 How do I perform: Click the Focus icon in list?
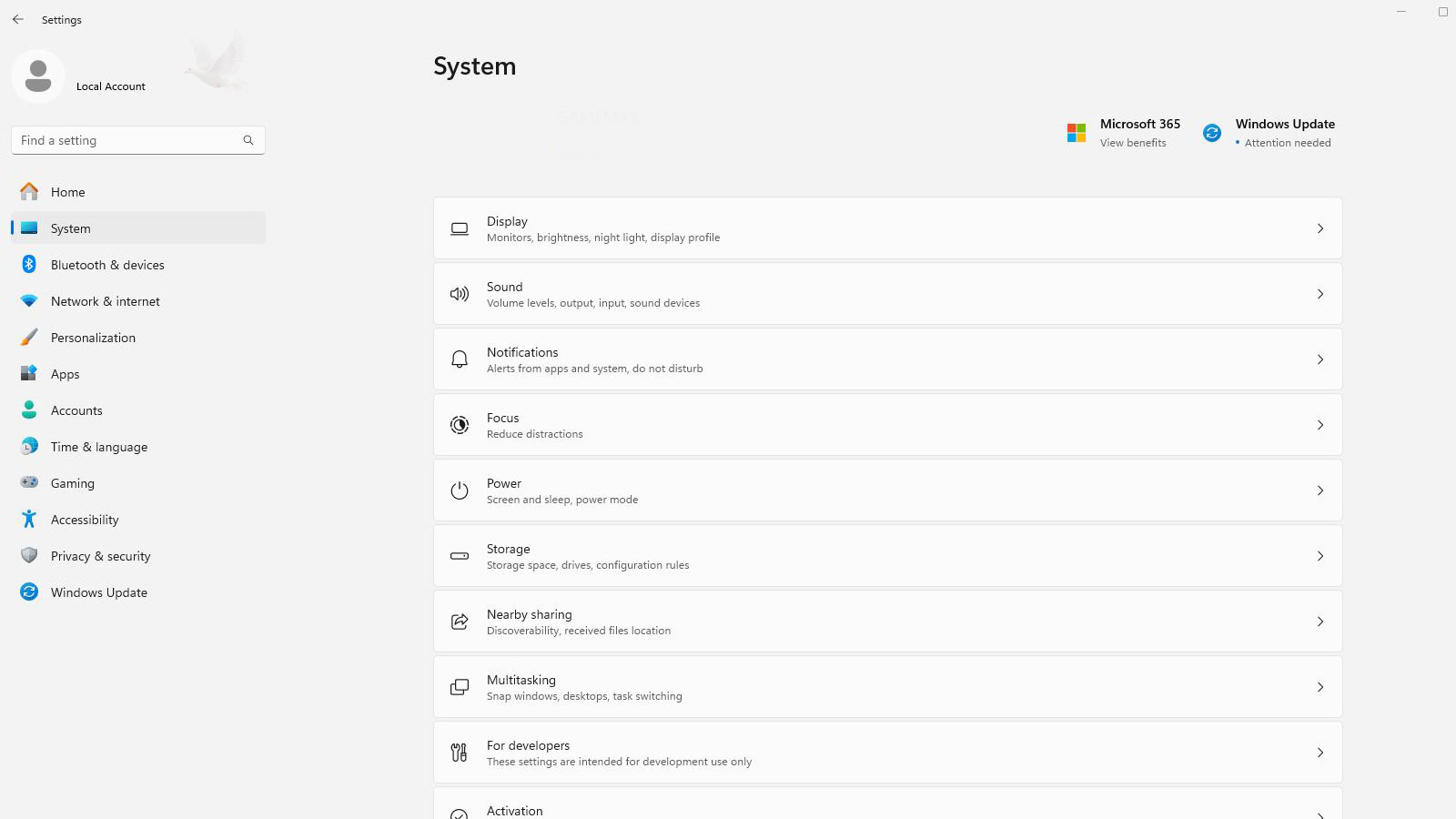pyautogui.click(x=460, y=425)
